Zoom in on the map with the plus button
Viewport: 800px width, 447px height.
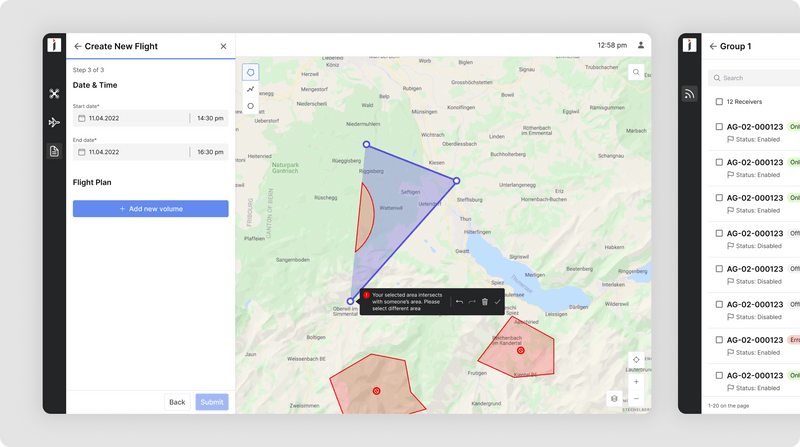(636, 381)
